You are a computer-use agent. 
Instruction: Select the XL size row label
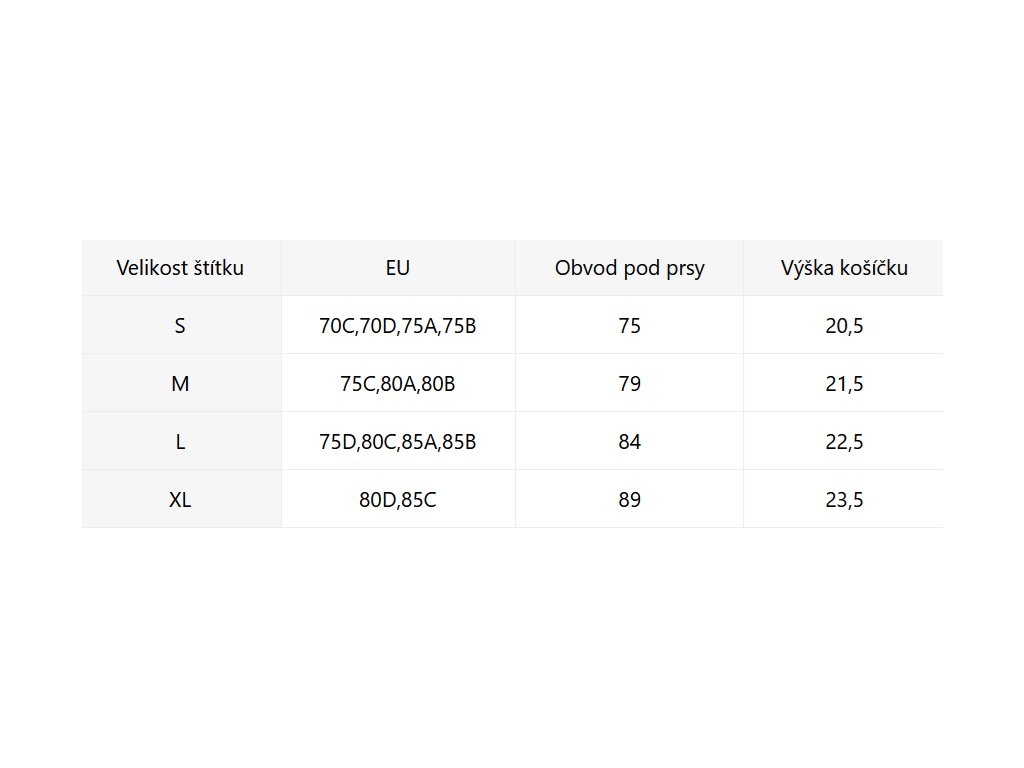coord(180,500)
